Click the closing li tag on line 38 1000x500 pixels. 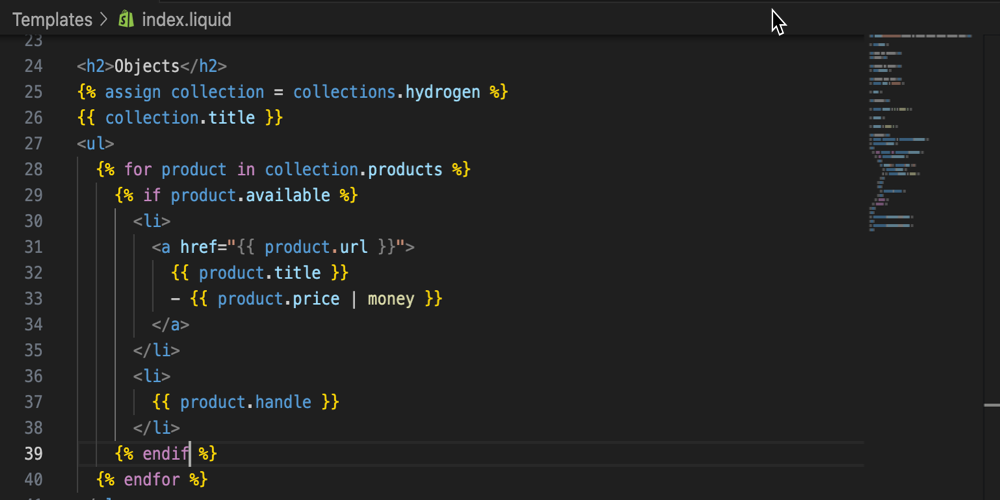pyautogui.click(x=156, y=428)
